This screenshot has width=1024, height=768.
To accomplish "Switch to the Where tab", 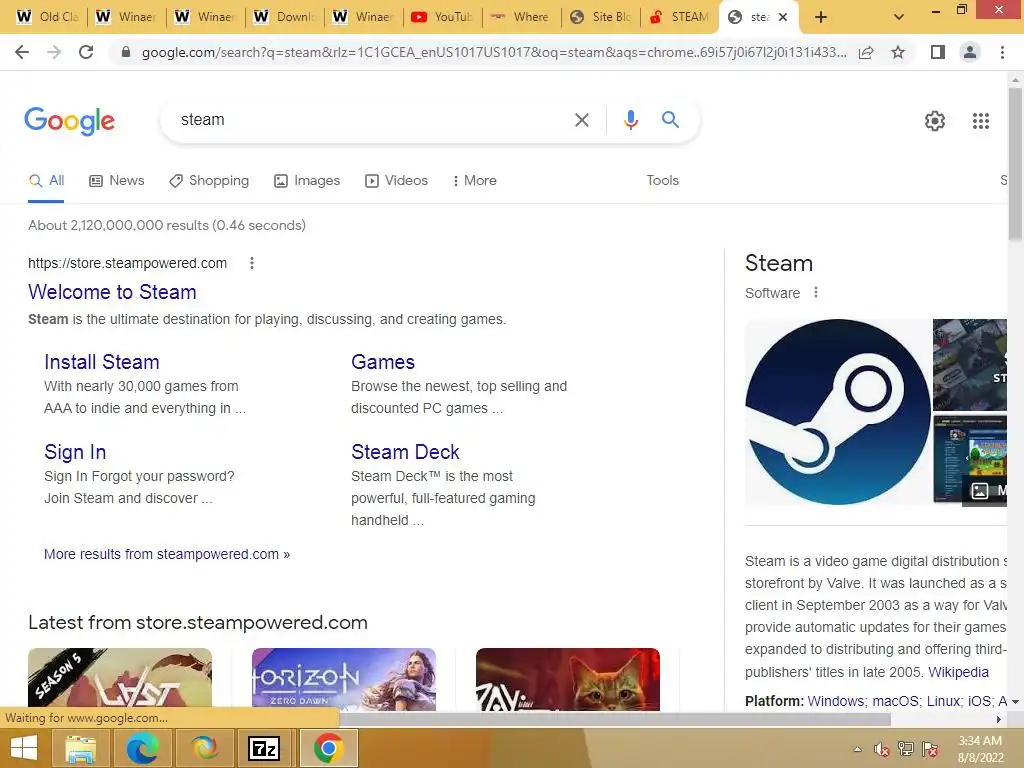I will coord(520,17).
